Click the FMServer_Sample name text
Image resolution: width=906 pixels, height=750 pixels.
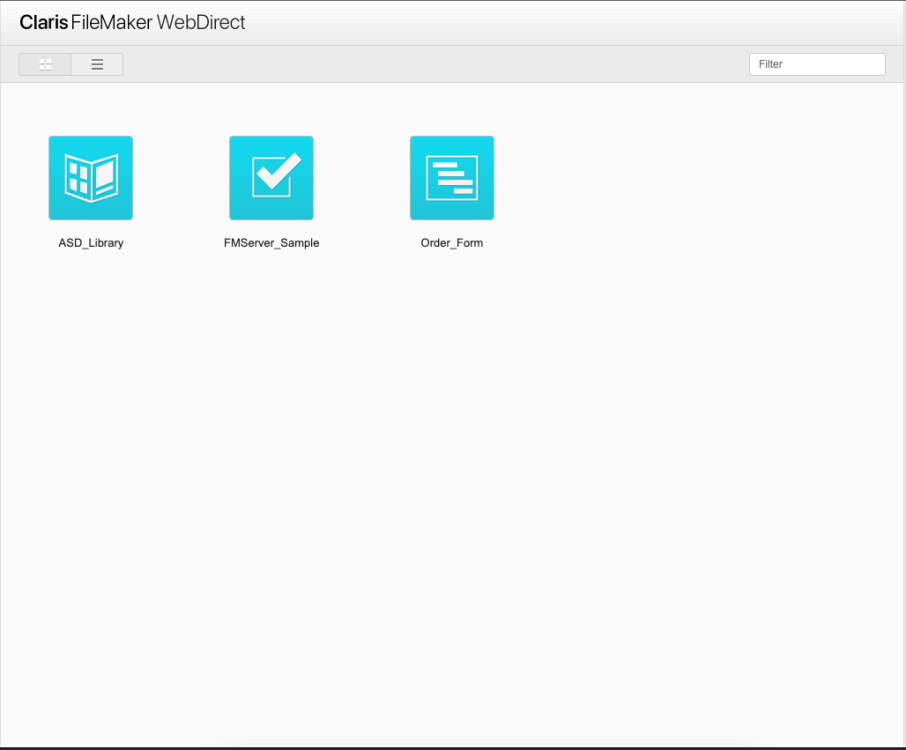click(x=271, y=242)
